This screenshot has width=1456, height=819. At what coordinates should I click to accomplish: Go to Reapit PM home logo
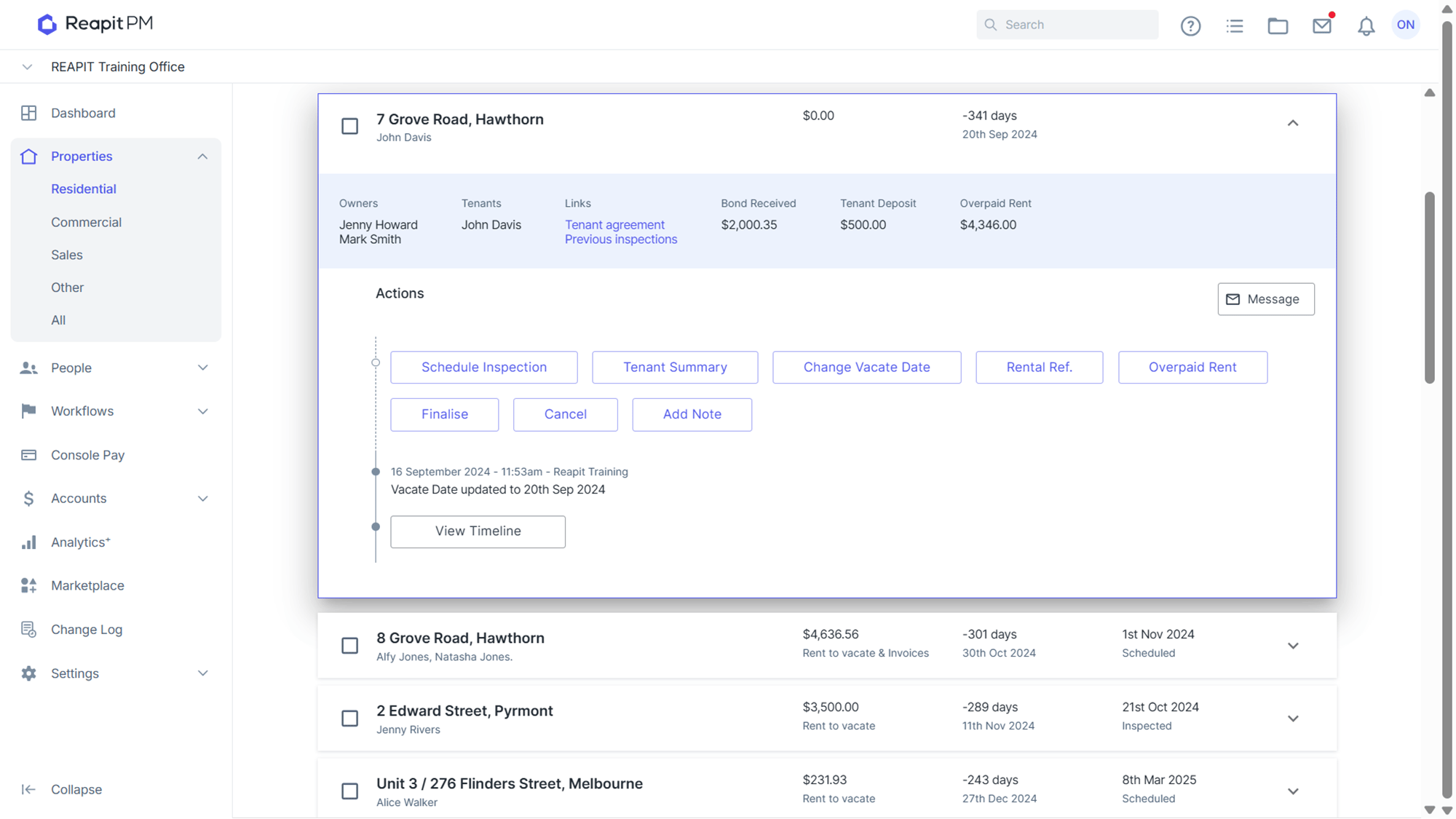[x=95, y=24]
